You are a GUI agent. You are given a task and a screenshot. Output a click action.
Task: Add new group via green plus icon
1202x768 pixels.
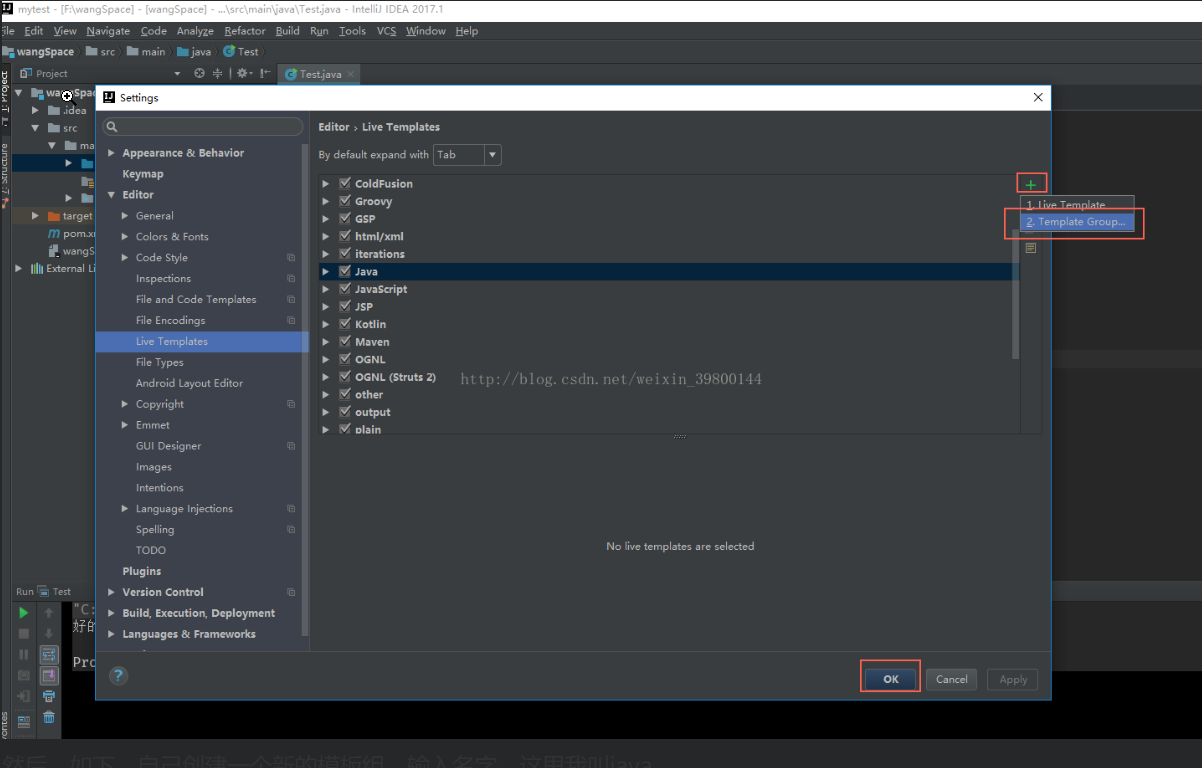click(1030, 182)
